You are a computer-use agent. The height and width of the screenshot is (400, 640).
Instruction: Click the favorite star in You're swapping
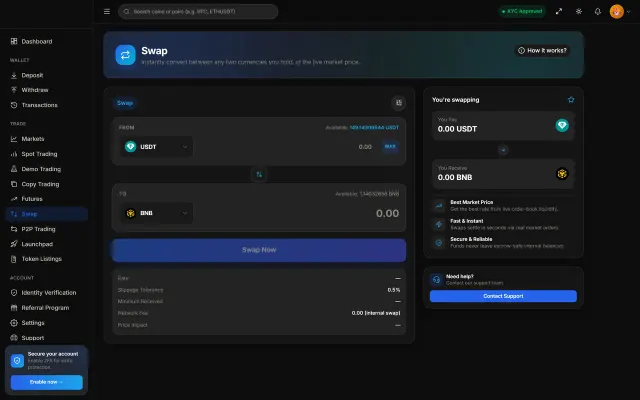[x=571, y=100]
